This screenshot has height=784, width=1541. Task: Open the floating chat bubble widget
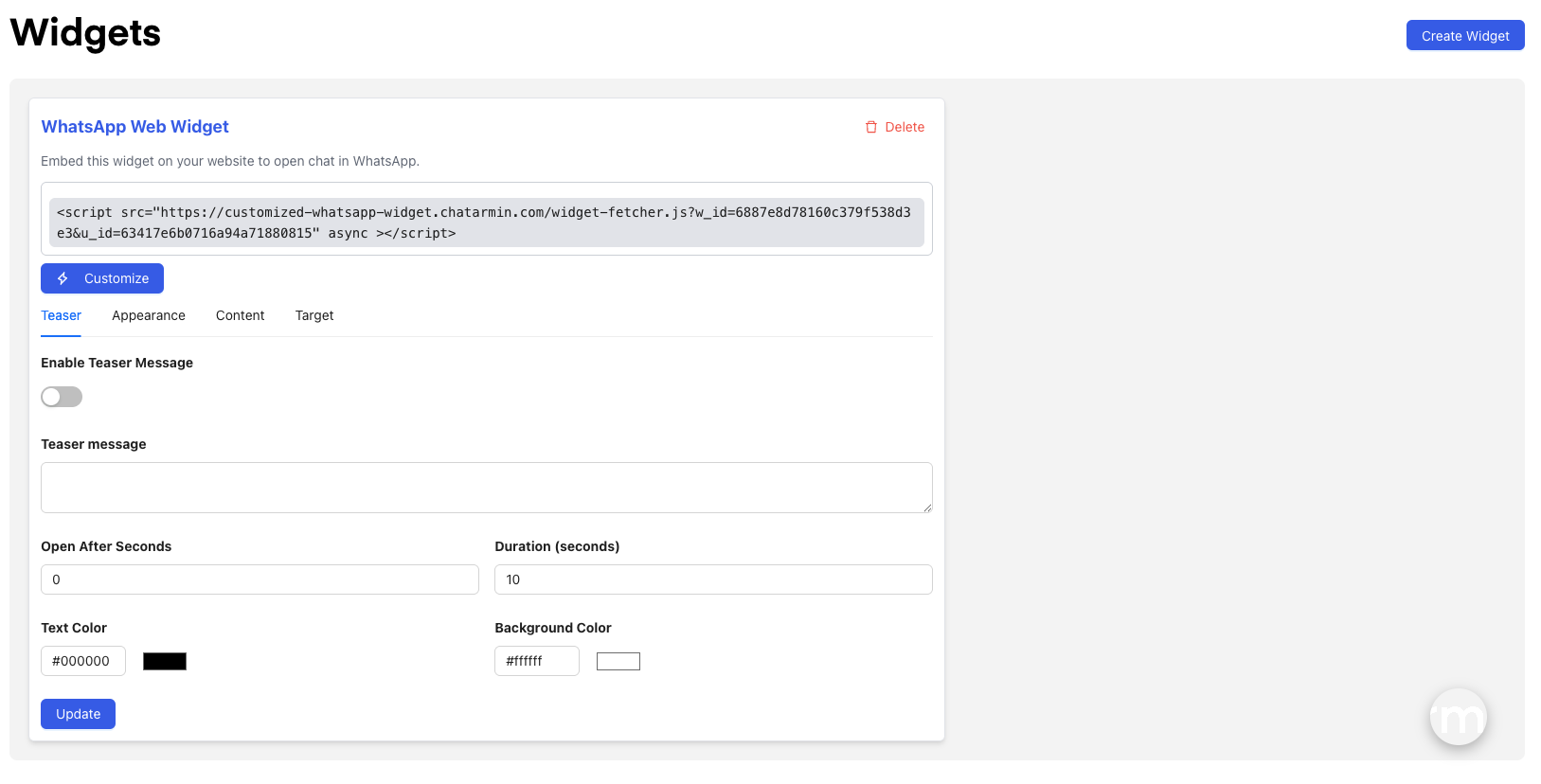coord(1458,717)
